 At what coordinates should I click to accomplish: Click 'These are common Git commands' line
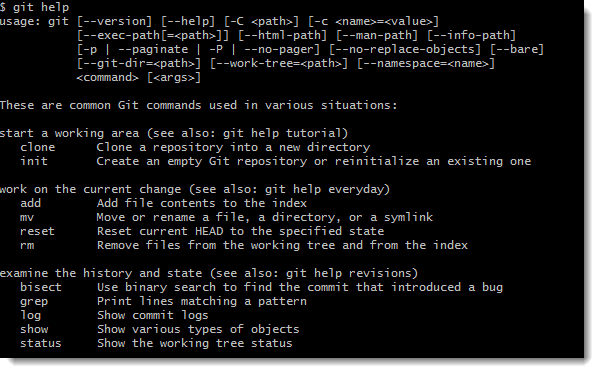coord(199,105)
